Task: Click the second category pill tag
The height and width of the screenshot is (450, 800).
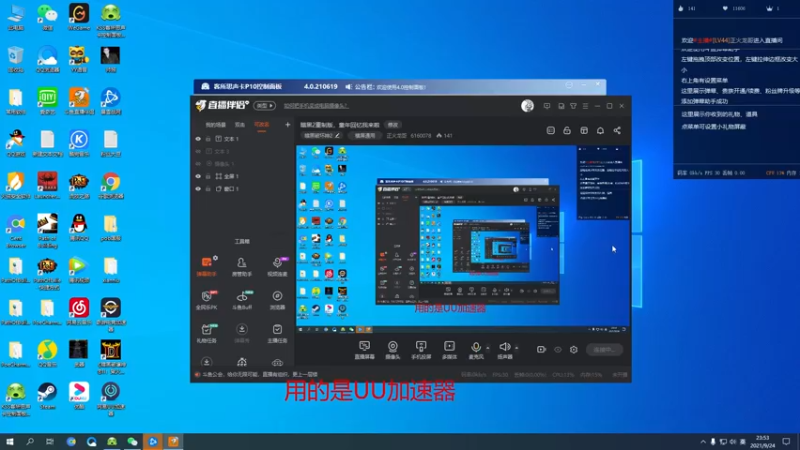Action: pos(365,136)
